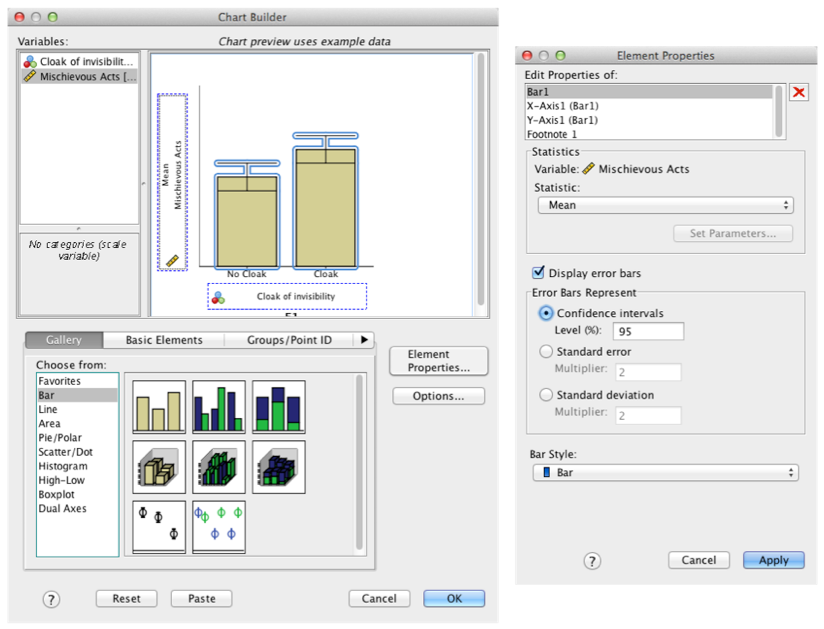Open the Statistic dropdown showing Mean
824x629 pixels.
coord(665,205)
